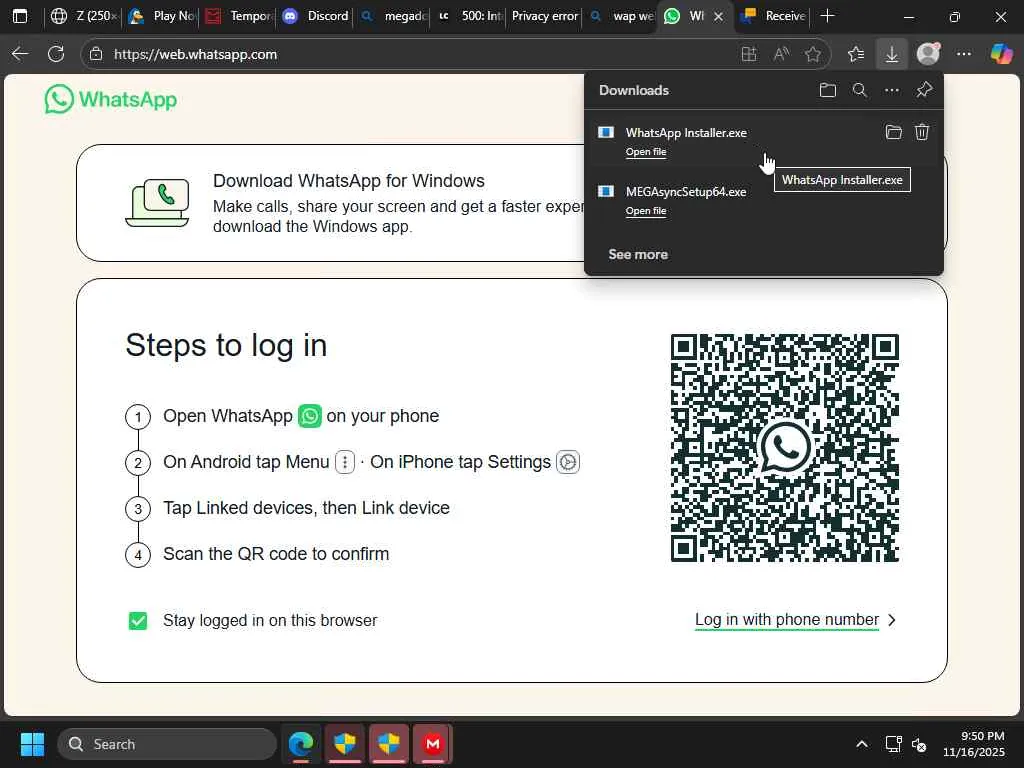This screenshot has width=1024, height=768.
Task: Launch Copilot from the toolbar
Action: 1001,54
